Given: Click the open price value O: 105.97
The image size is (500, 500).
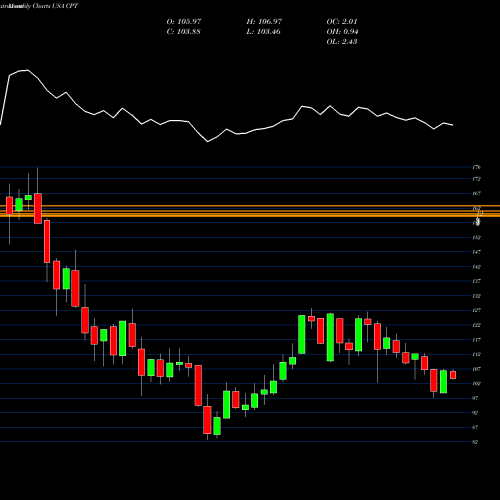Looking at the screenshot, I should pyautogui.click(x=184, y=22).
